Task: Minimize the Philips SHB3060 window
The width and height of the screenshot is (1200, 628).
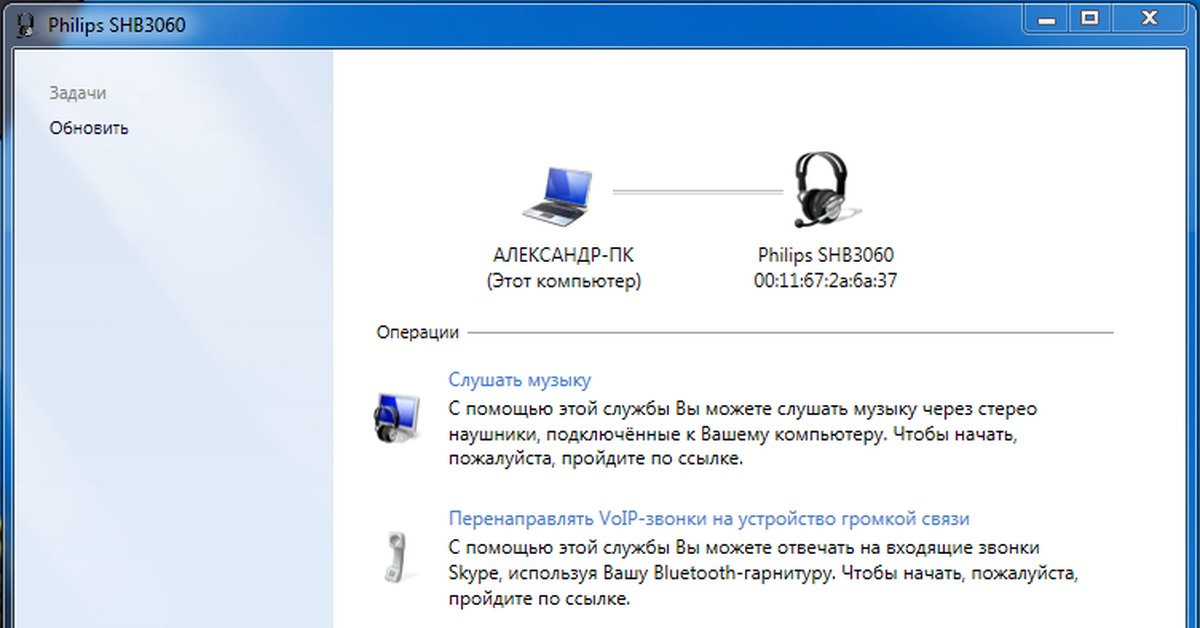Action: (x=1046, y=17)
